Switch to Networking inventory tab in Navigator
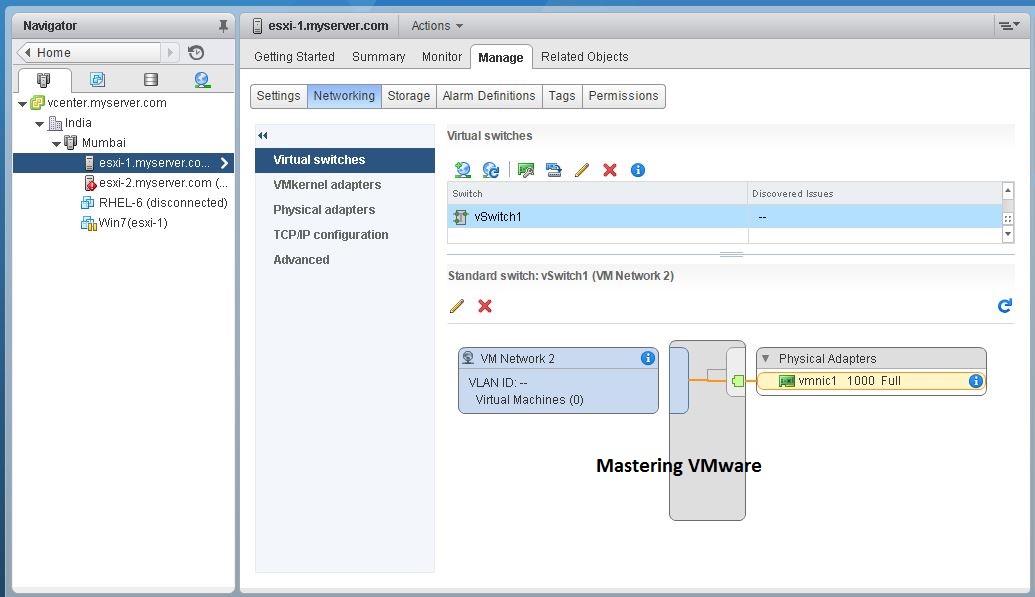The height and width of the screenshot is (597, 1035). coord(202,80)
